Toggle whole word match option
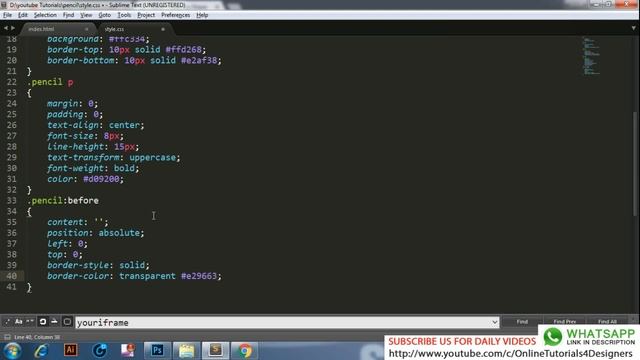Viewport: 640px width, 360px height. (x=29, y=322)
